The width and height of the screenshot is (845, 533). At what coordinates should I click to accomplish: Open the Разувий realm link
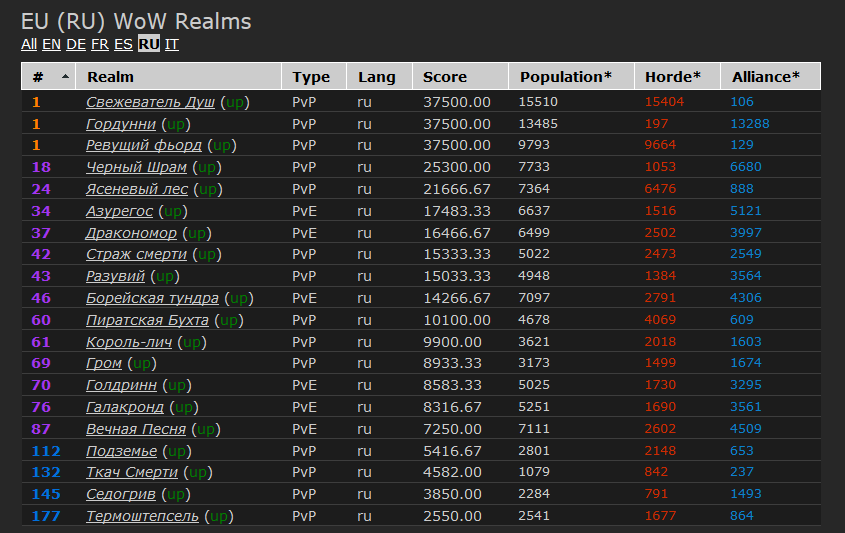115,276
